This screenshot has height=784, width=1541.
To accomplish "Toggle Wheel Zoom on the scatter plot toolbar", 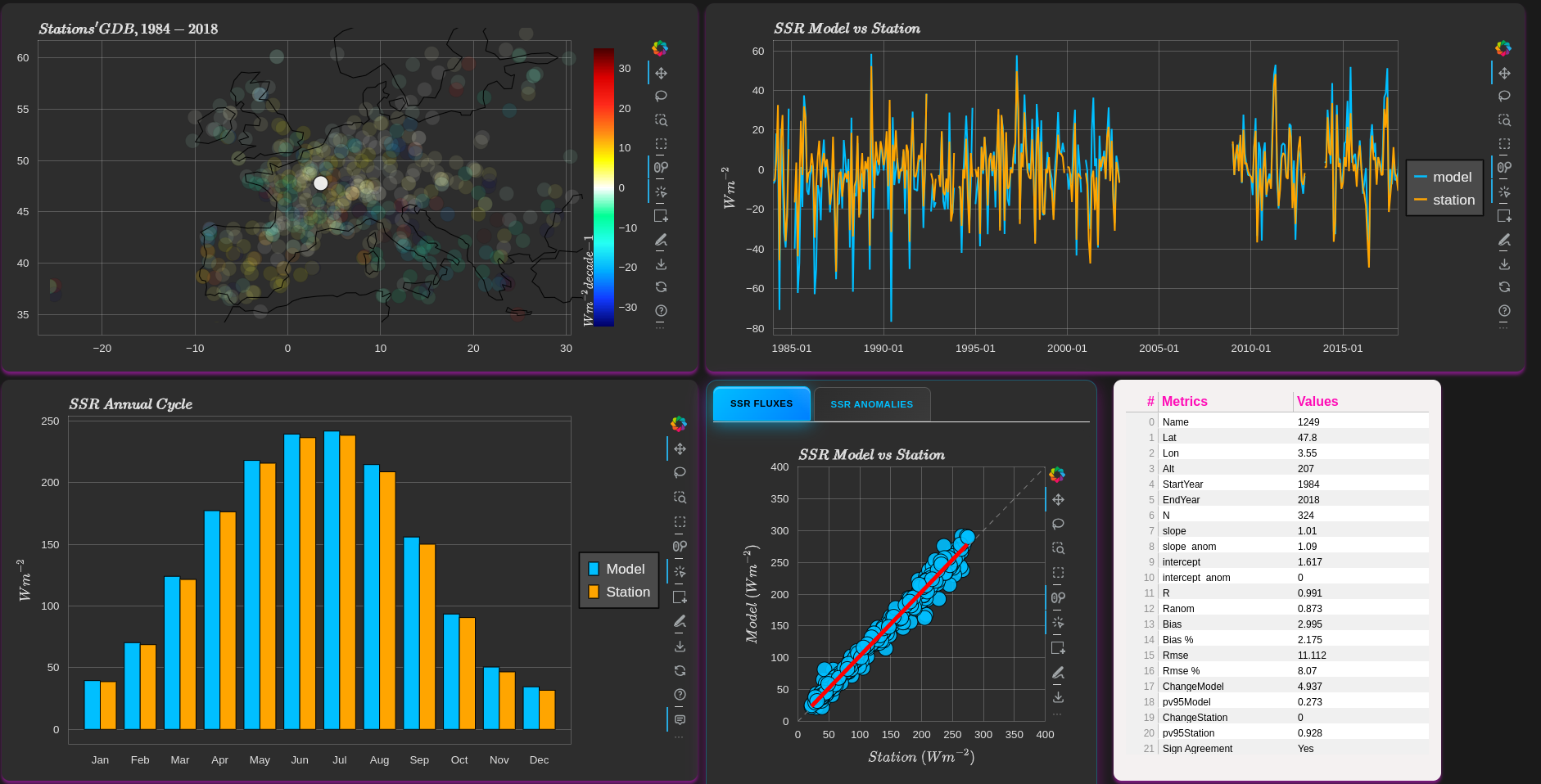I will tap(1058, 597).
